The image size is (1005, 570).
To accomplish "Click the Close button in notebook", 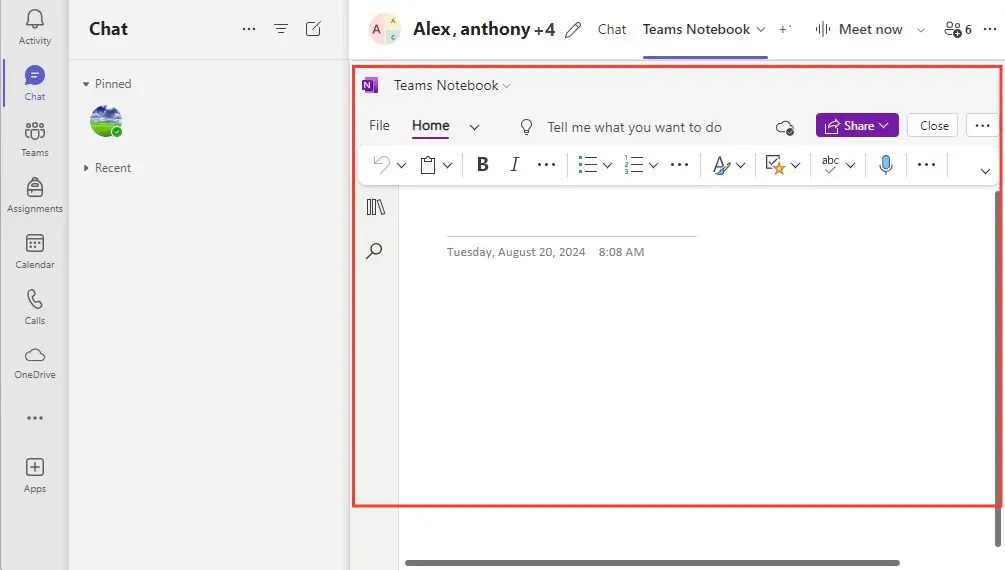I will pos(934,126).
